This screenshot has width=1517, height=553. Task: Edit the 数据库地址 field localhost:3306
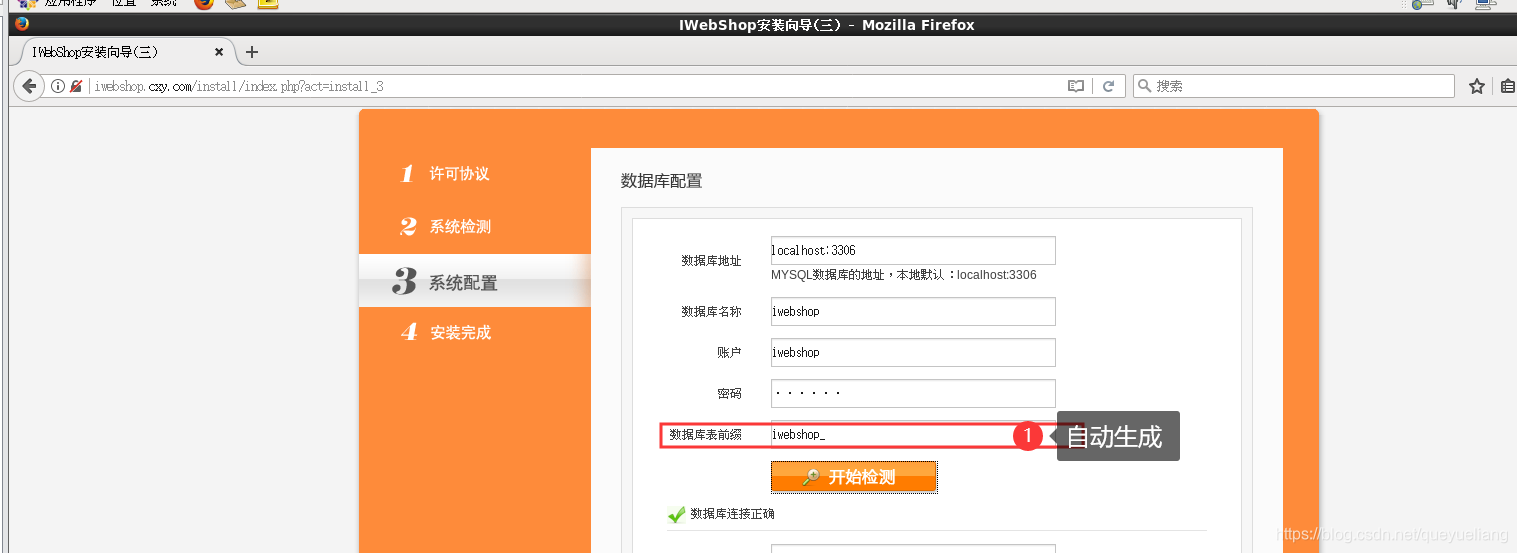913,250
